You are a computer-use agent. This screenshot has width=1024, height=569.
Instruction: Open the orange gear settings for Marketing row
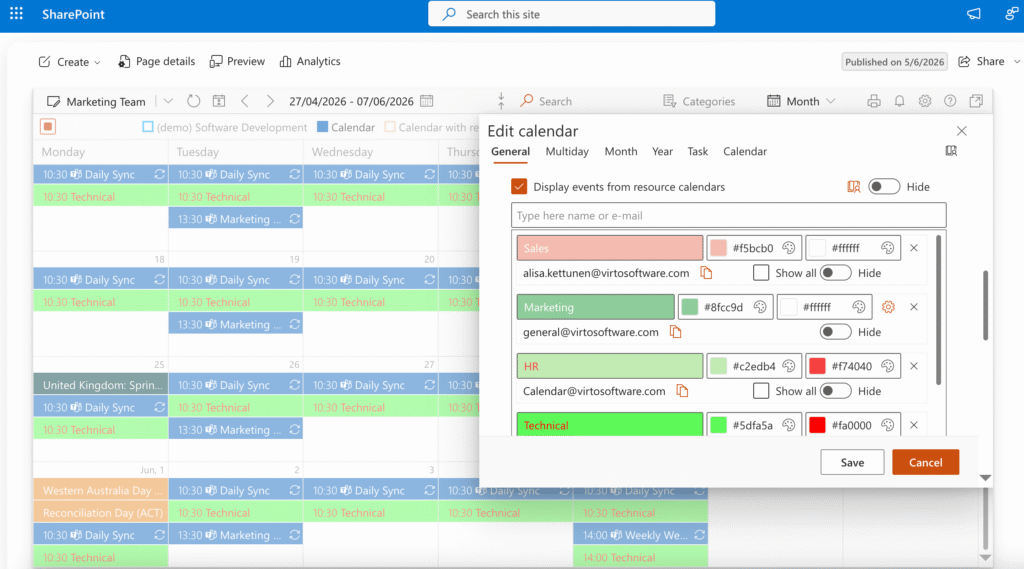(x=888, y=307)
